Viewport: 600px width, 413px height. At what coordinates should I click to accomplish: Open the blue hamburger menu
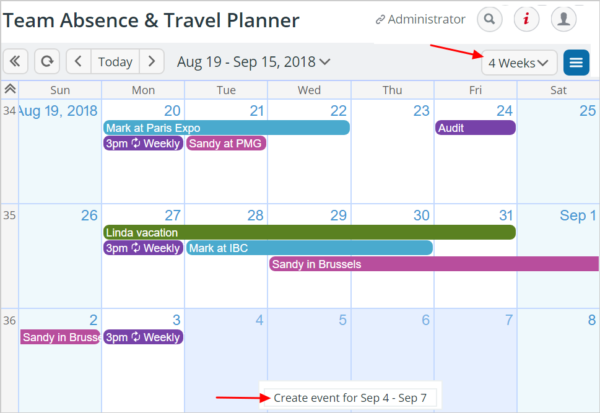tap(576, 62)
